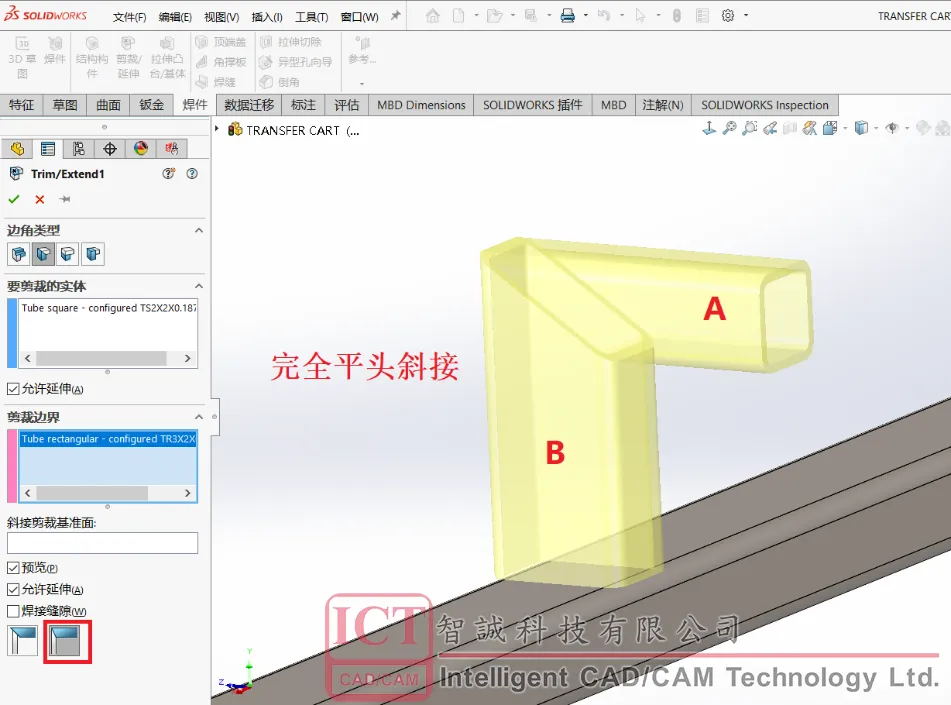Toggle 允许延伸 checkbox below preview
The image size is (951, 705).
13,589
